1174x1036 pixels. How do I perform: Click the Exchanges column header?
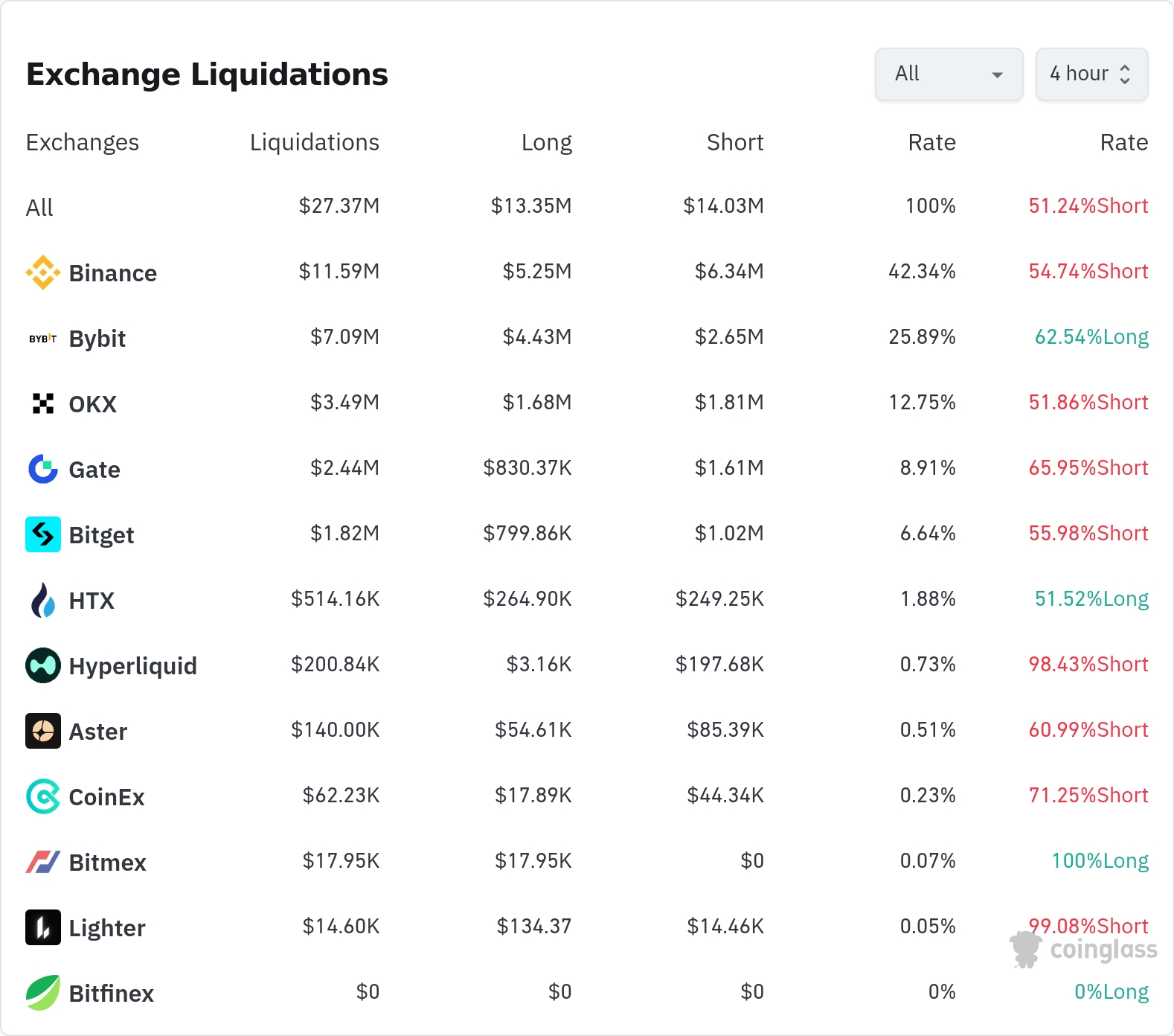point(83,142)
